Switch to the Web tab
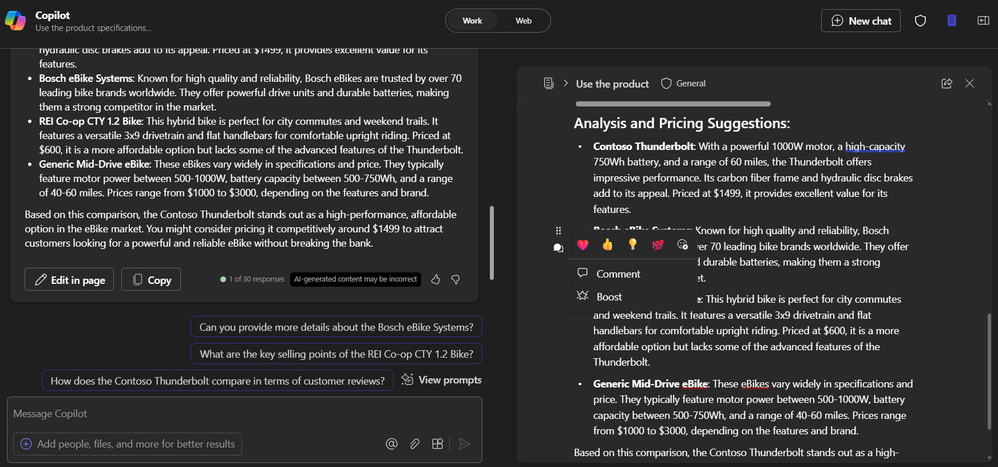The height and width of the screenshot is (467, 998). [x=523, y=21]
